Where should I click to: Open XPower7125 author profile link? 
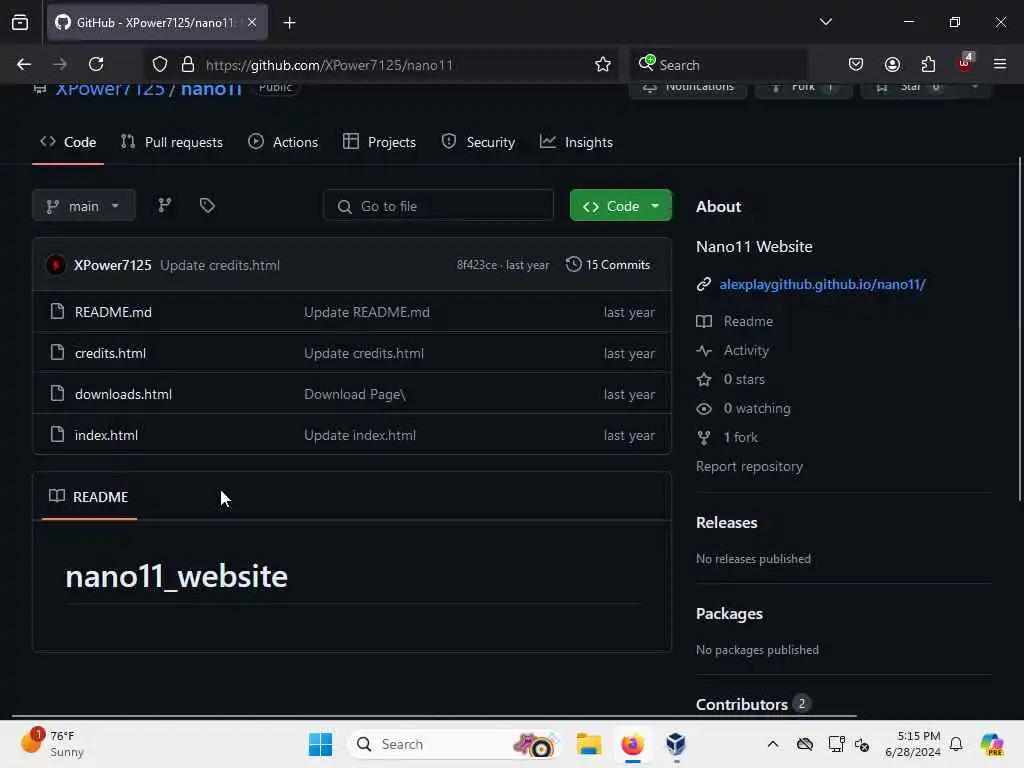112,265
